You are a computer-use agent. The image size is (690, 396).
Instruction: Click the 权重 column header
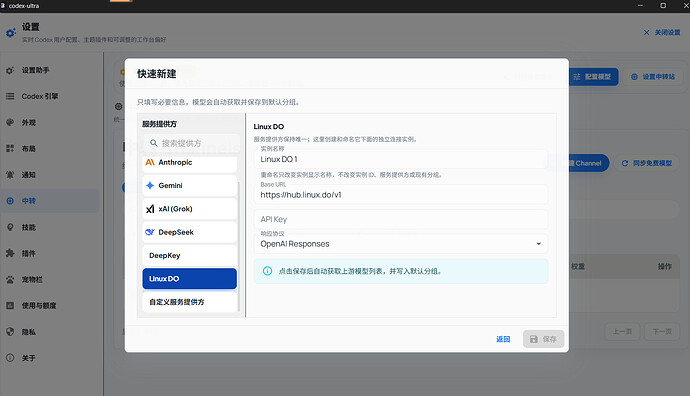coord(578,267)
